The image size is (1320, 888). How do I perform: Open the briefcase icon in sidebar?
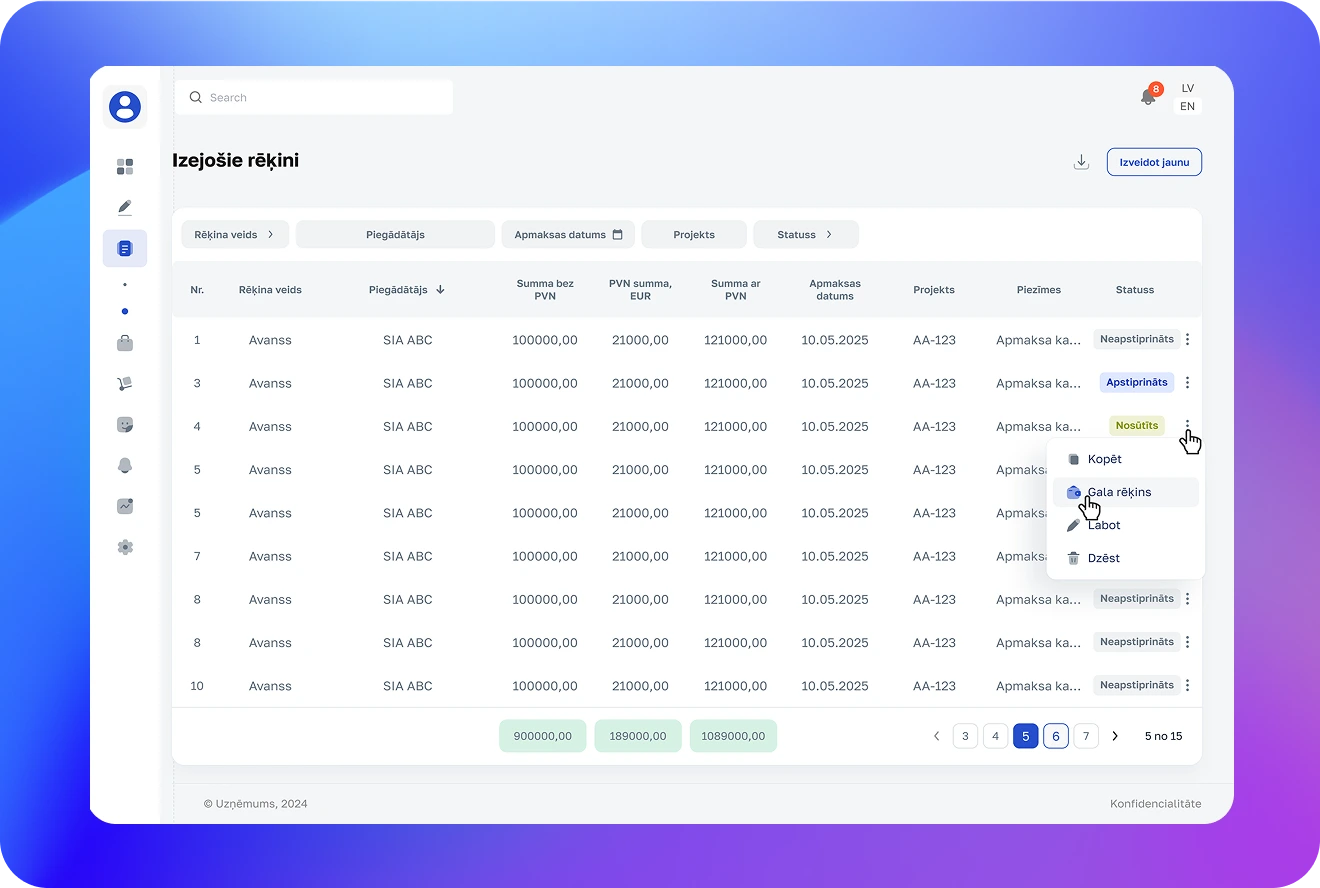[x=125, y=344]
